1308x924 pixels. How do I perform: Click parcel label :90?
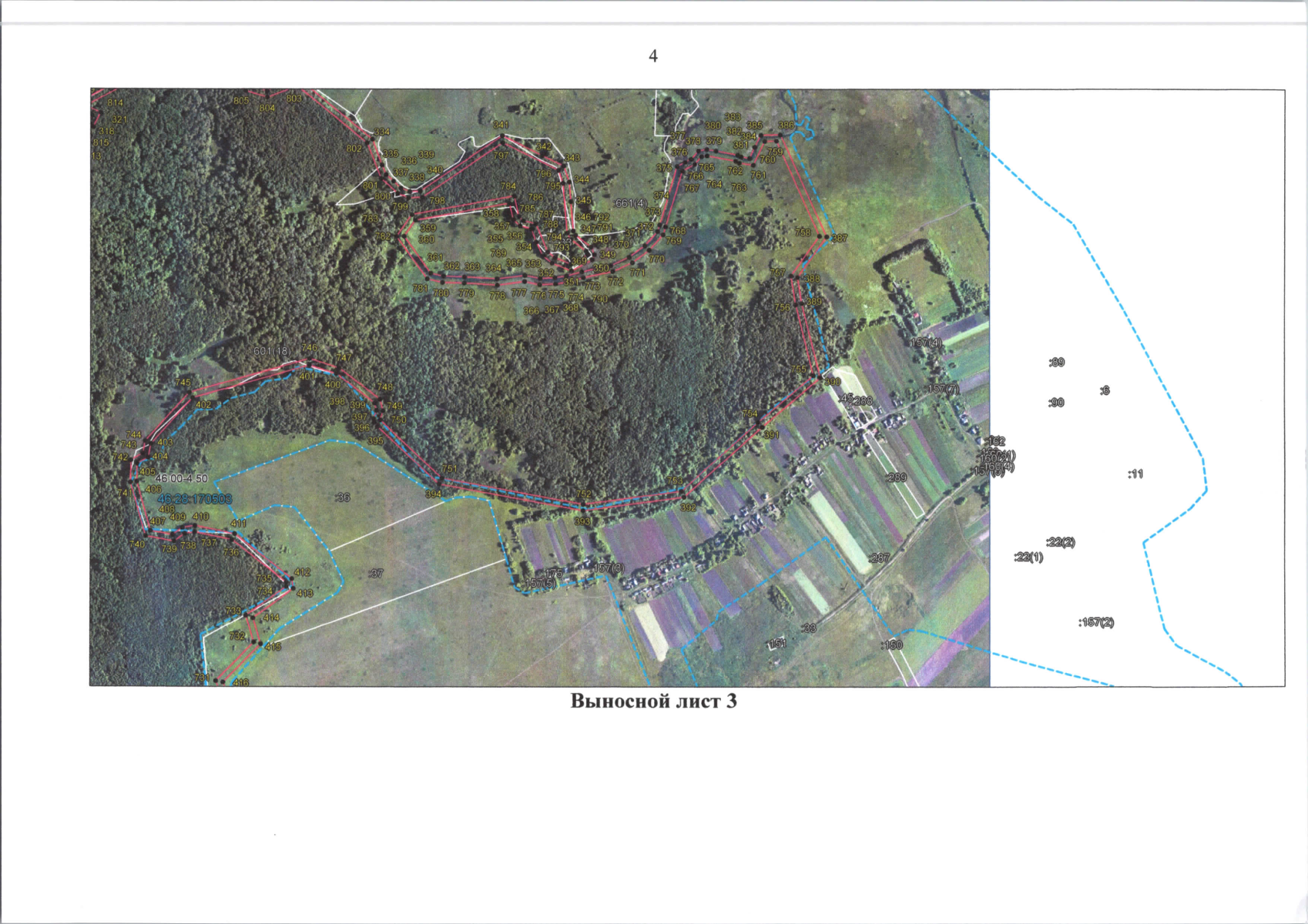click(1056, 403)
